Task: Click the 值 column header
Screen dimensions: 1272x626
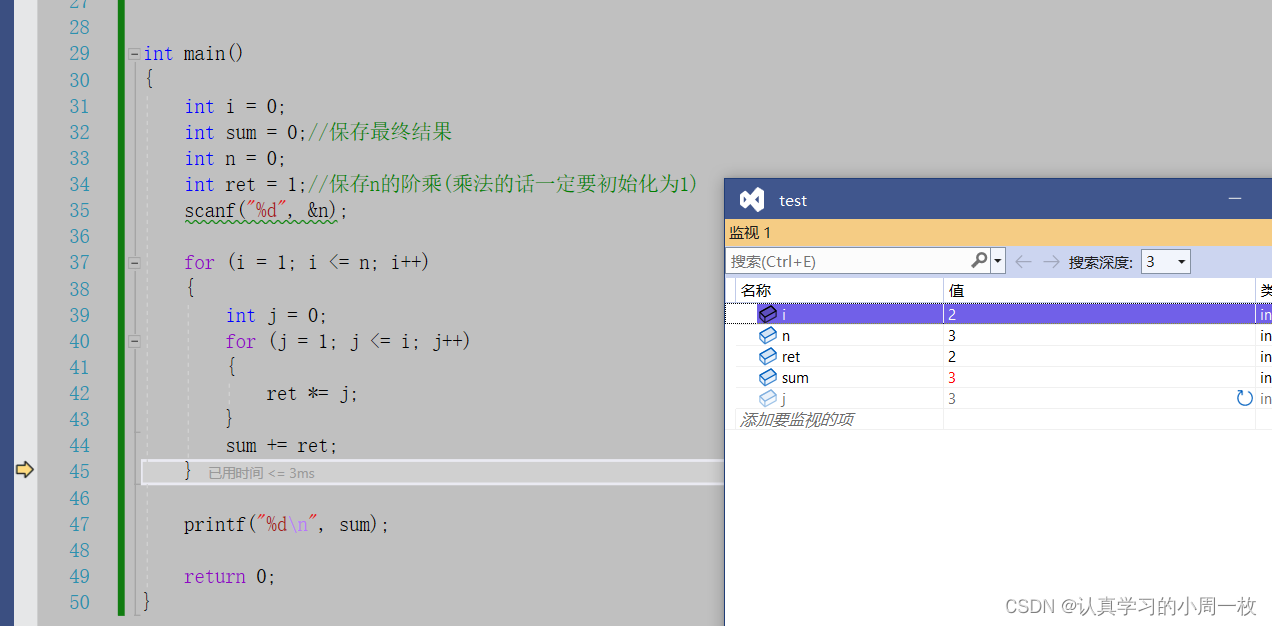Action: pos(957,290)
